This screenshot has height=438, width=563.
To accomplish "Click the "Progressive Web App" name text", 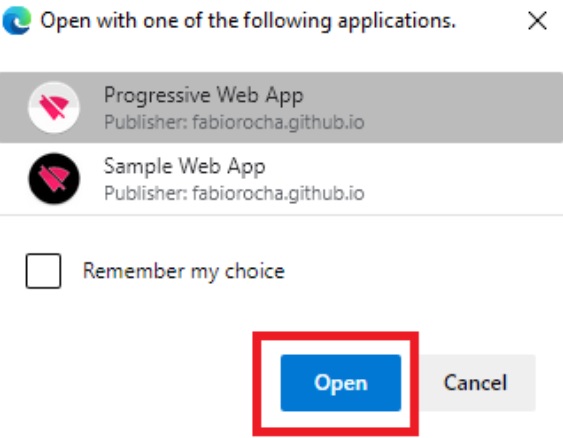I will tap(204, 95).
